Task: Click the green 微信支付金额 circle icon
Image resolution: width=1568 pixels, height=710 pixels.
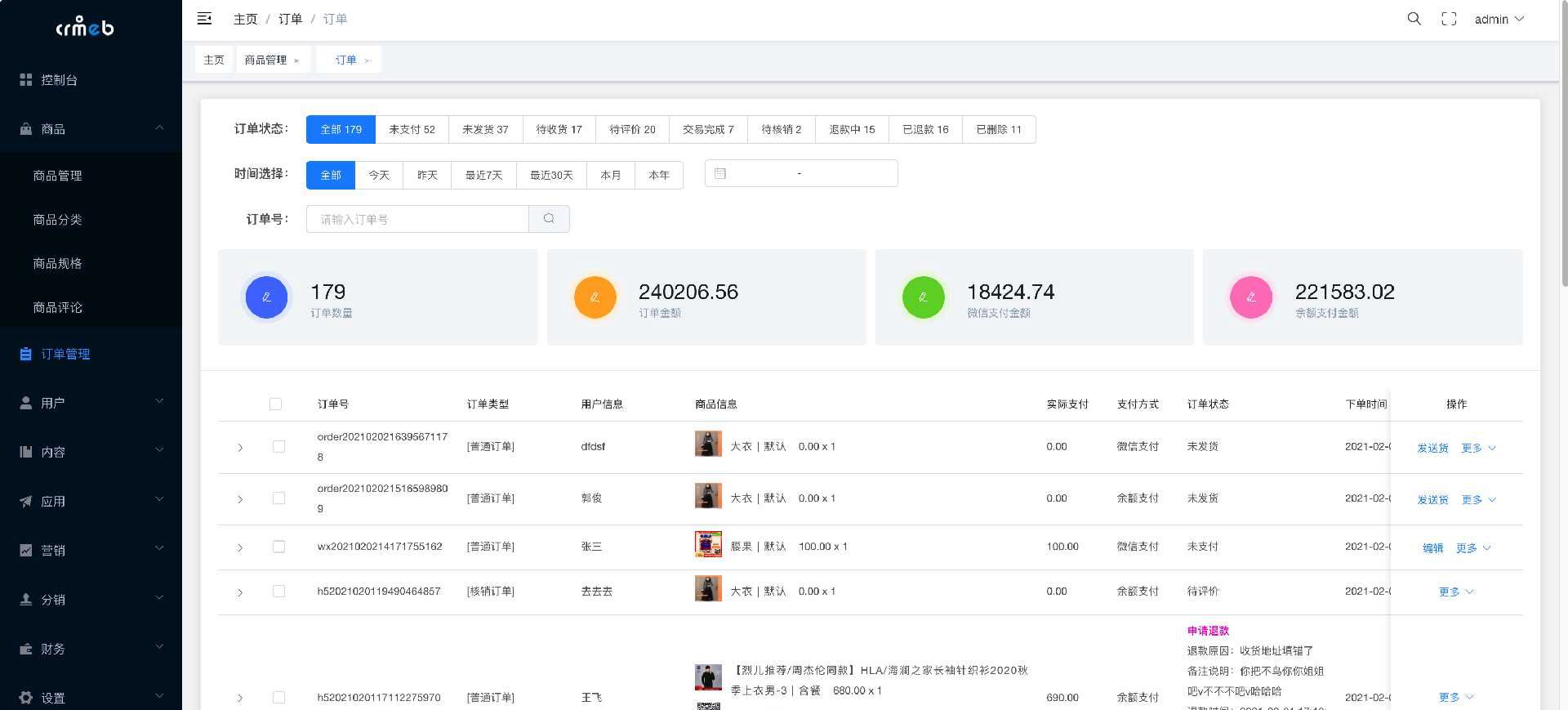Action: click(923, 297)
